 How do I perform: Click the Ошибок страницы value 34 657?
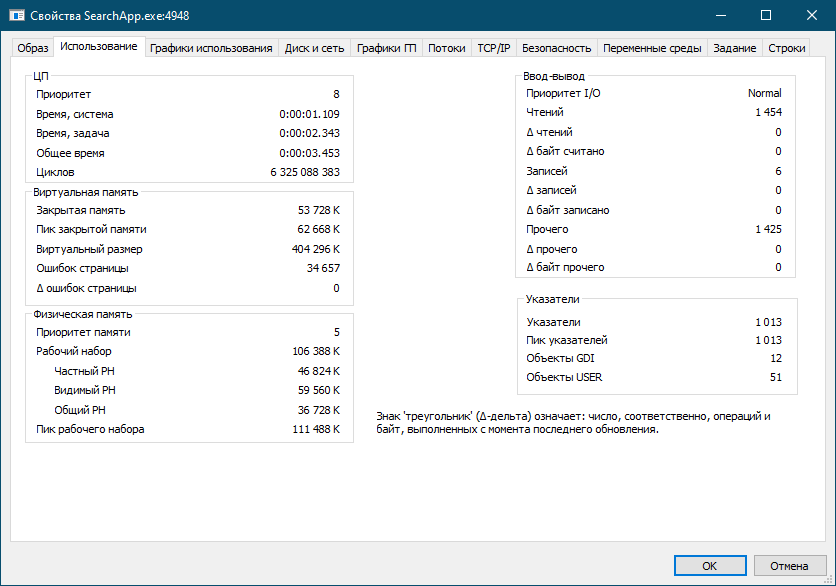click(323, 268)
